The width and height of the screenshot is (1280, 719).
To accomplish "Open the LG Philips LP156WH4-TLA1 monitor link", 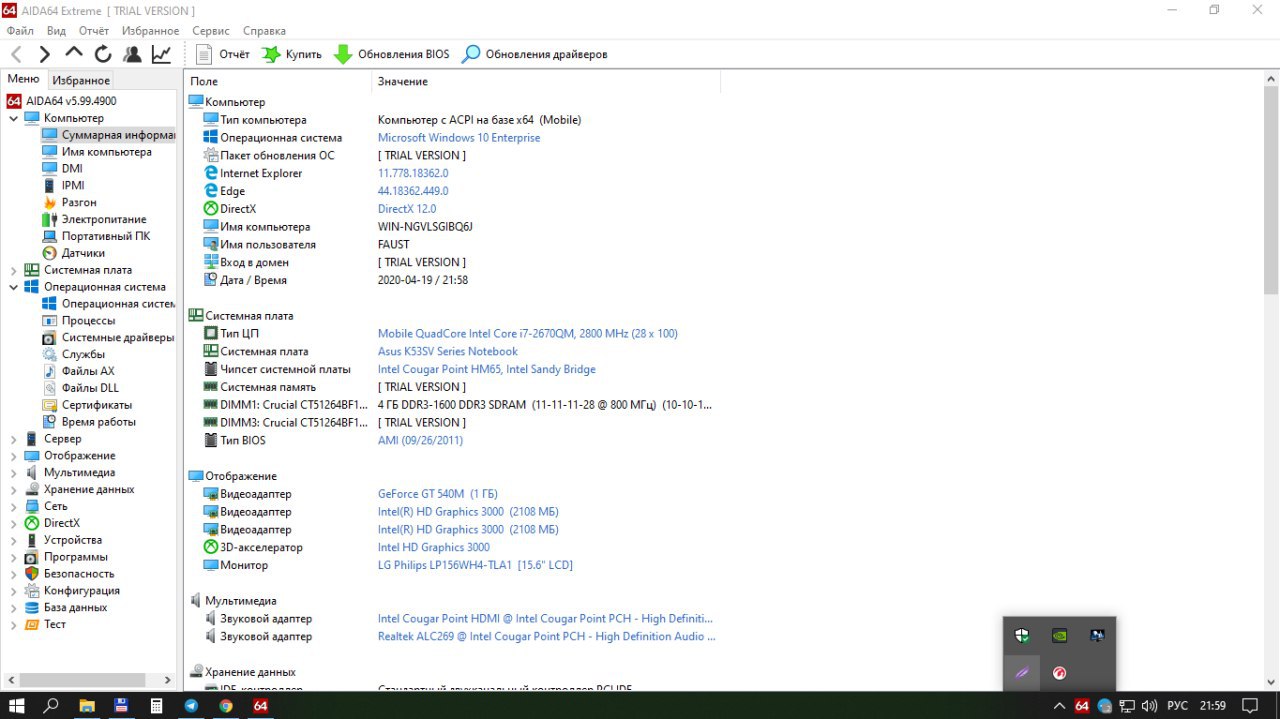I will tap(475, 565).
